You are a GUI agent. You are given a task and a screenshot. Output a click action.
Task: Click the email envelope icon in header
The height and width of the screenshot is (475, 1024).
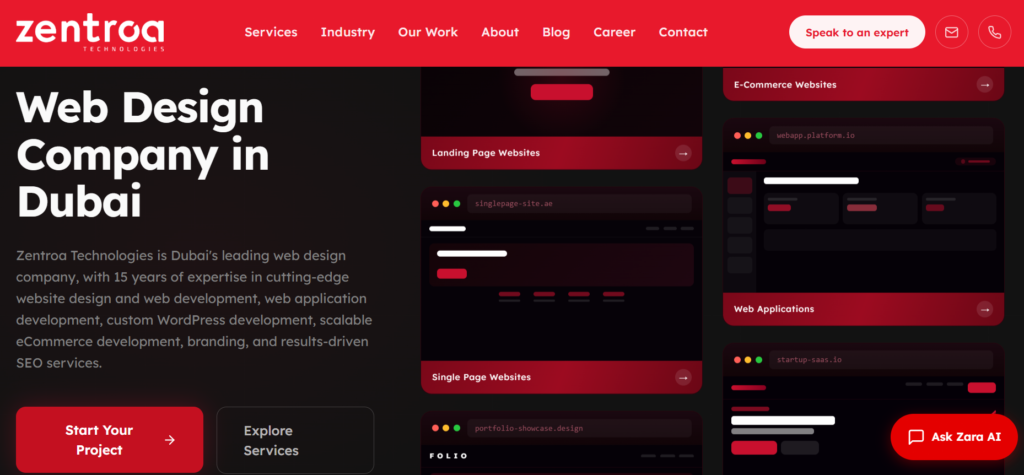pos(951,32)
